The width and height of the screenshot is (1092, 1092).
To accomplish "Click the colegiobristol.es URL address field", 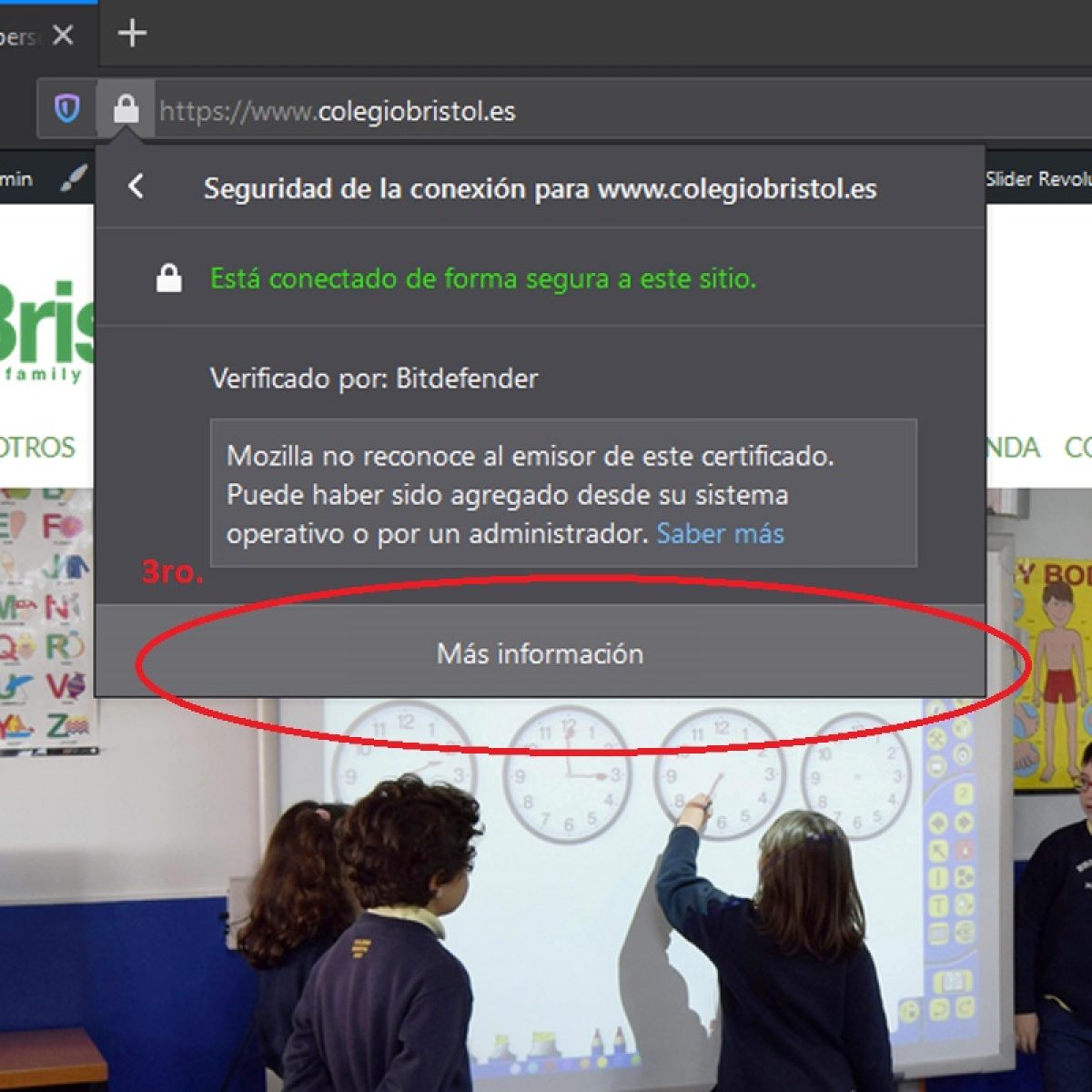I will pyautogui.click(x=546, y=111).
